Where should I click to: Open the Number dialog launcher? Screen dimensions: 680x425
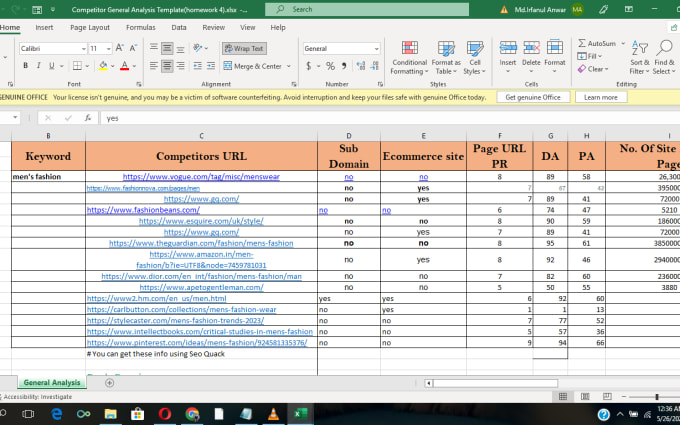pos(380,84)
